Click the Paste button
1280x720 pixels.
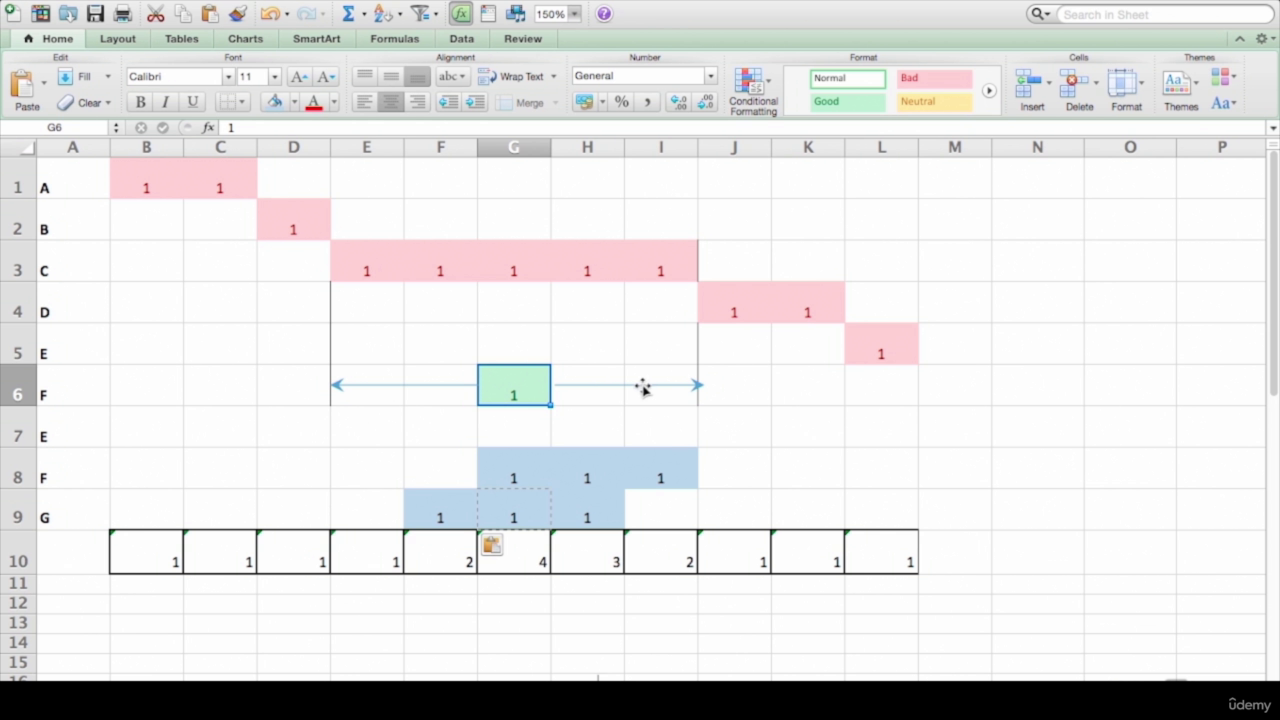tap(27, 90)
